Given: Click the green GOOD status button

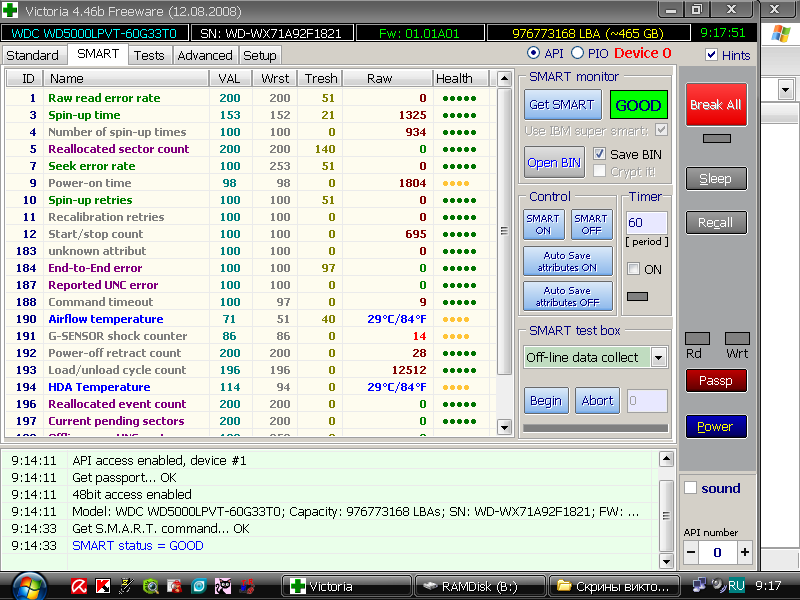Looking at the screenshot, I should [x=638, y=105].
